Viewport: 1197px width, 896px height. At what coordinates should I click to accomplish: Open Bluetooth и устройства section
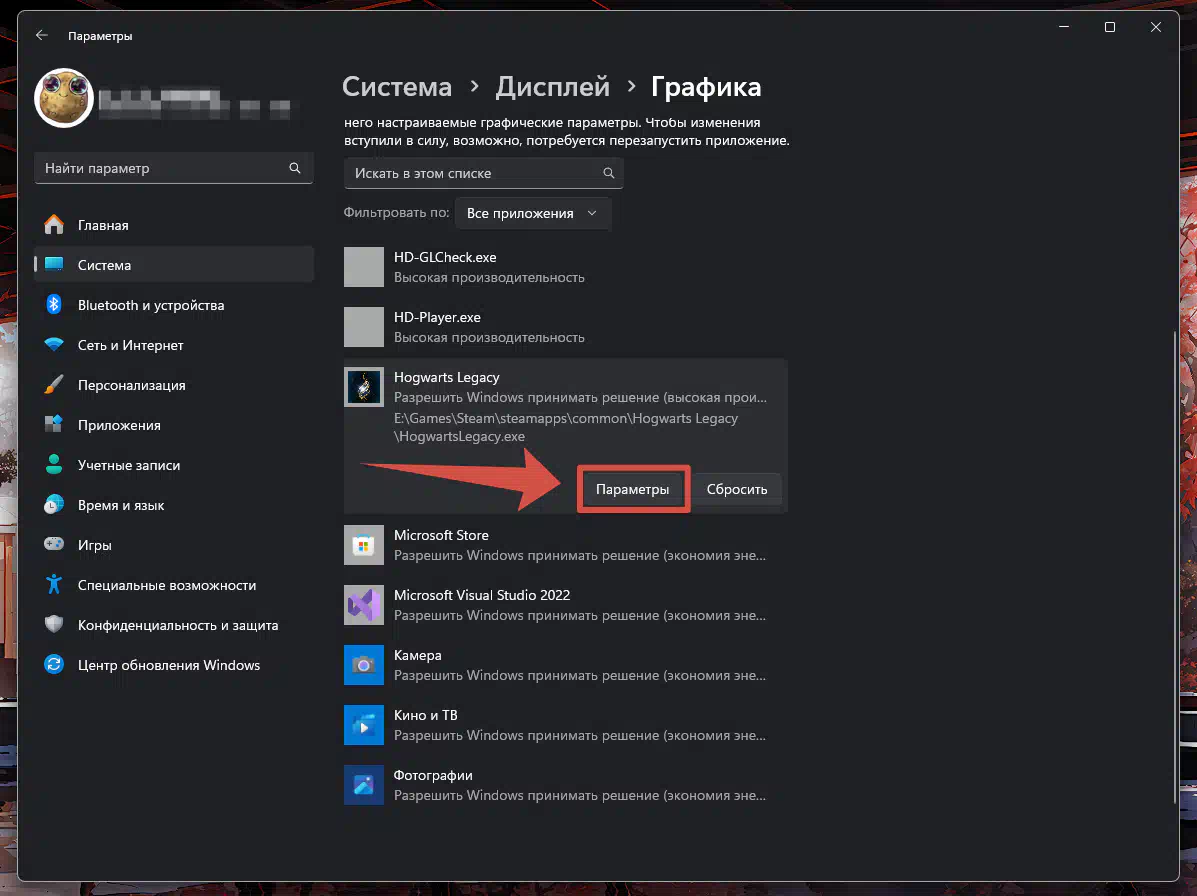(x=174, y=305)
